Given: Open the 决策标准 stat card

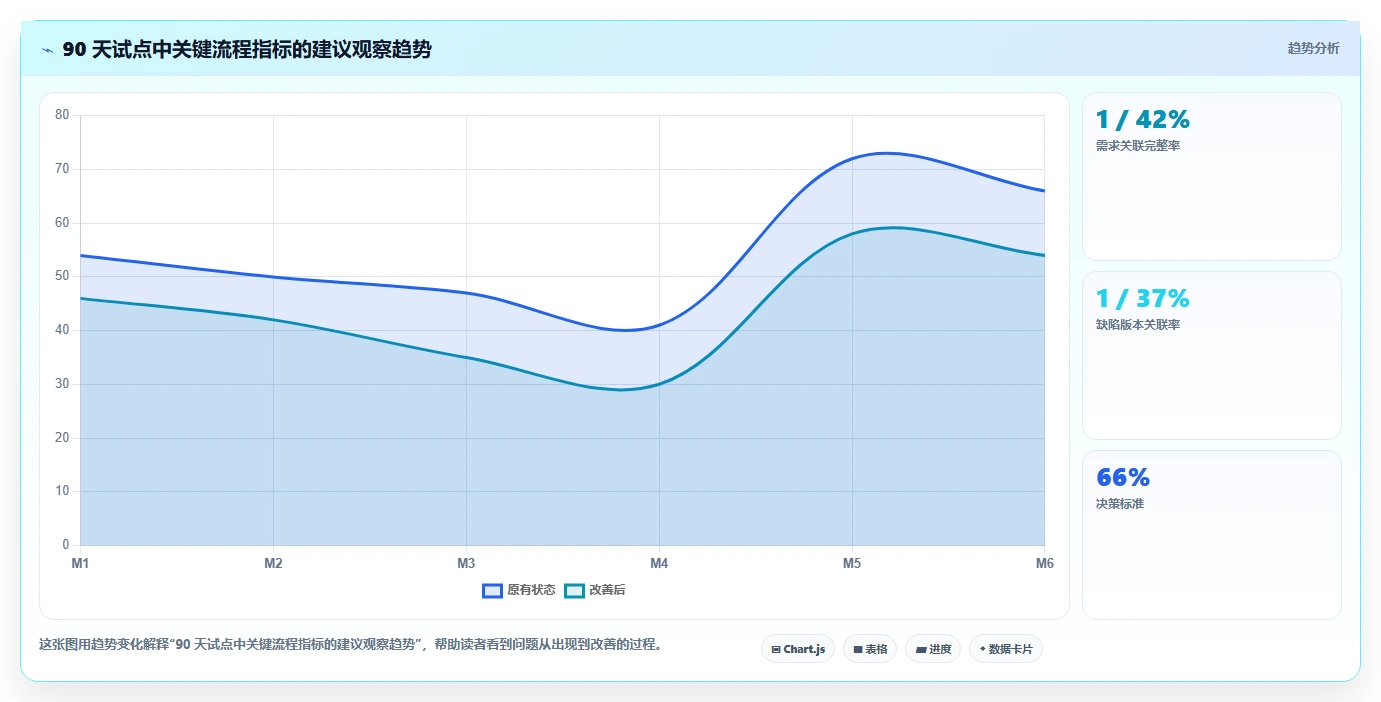Looking at the screenshot, I should (1212, 535).
